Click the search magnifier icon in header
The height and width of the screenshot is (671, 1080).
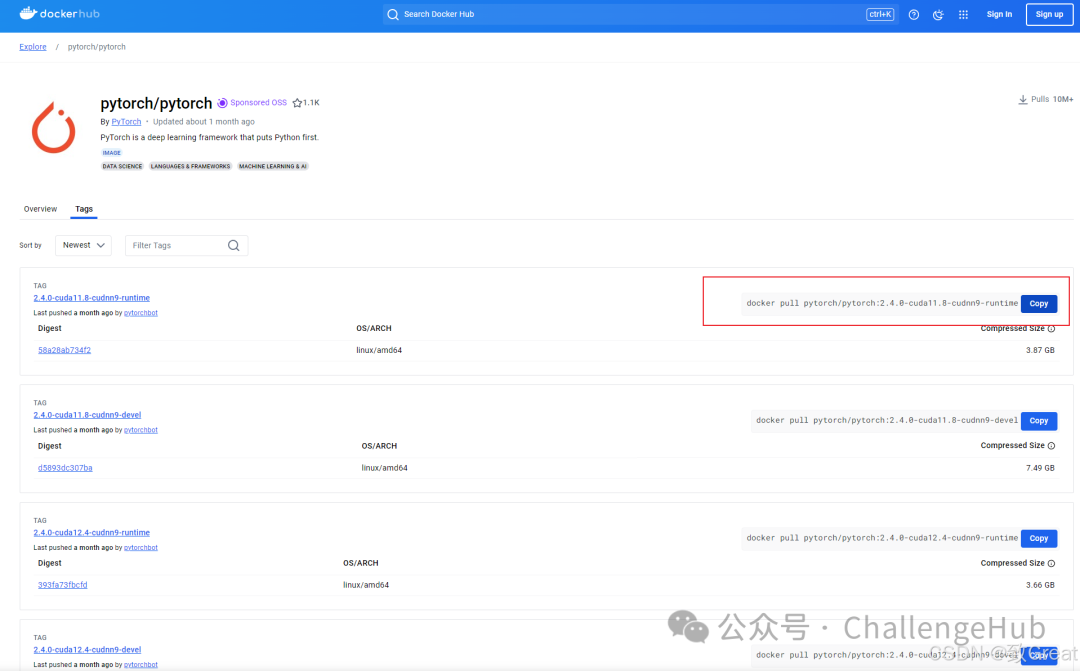[x=393, y=14]
